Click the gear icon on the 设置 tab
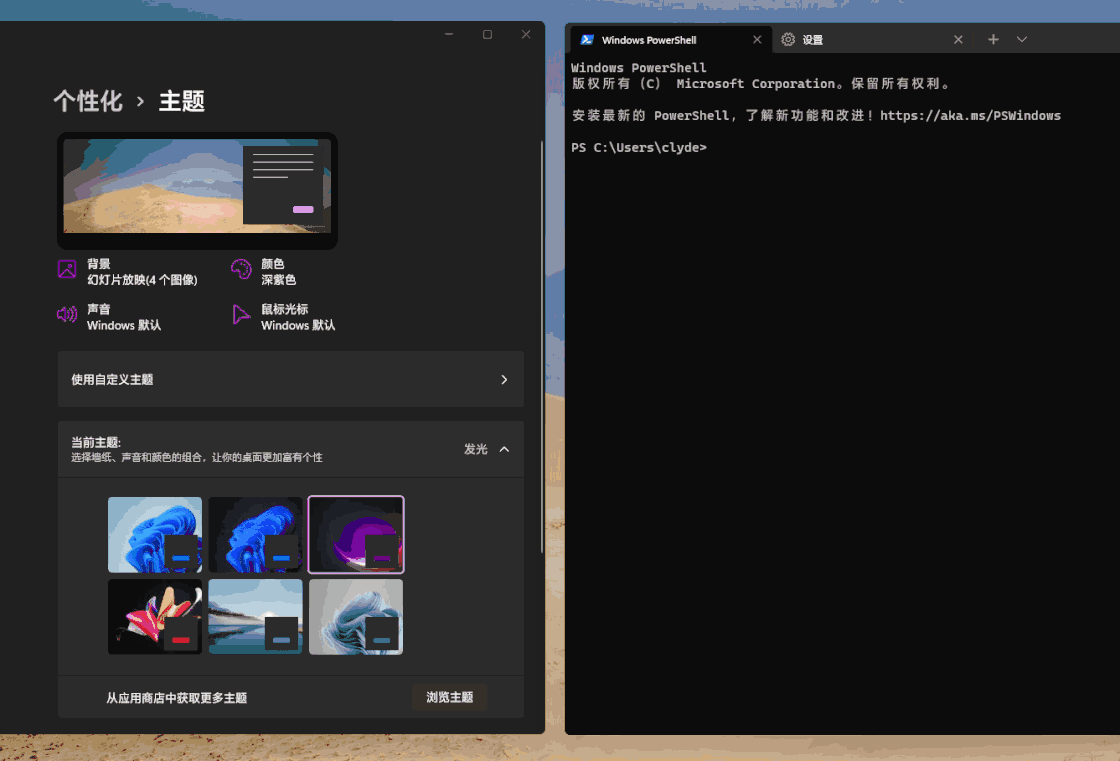Viewport: 1120px width, 761px height. point(789,39)
